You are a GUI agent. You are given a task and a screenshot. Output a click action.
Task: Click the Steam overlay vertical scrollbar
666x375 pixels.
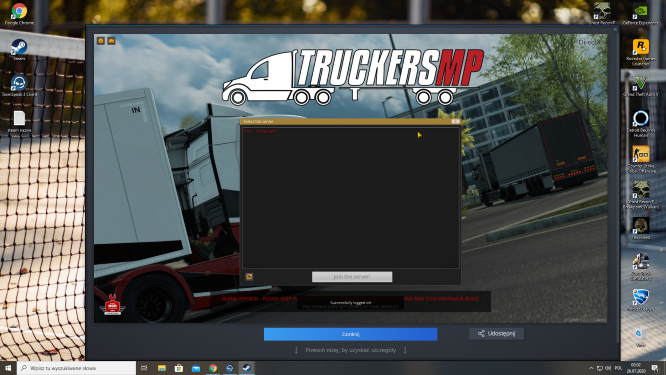[x=618, y=187]
